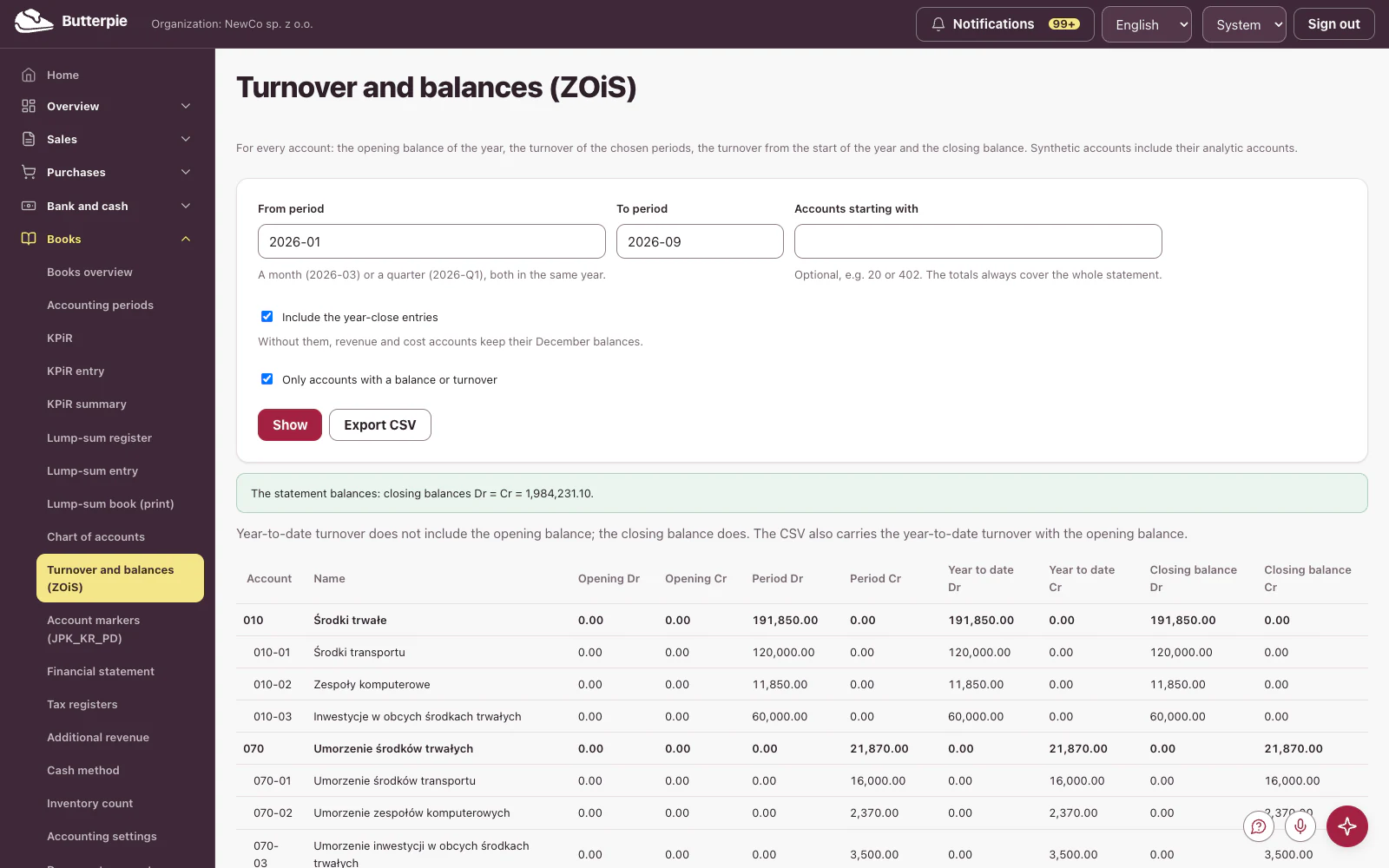Open the Notifications 99+ button

(1005, 24)
